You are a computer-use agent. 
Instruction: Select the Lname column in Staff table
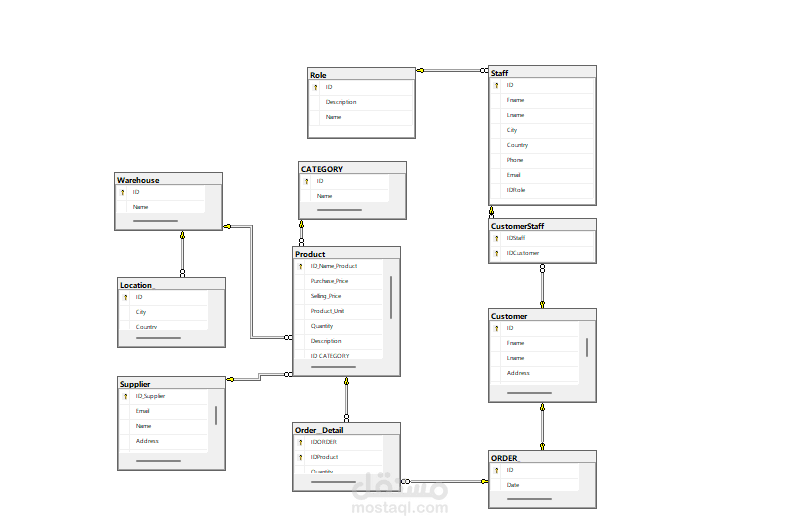point(542,115)
